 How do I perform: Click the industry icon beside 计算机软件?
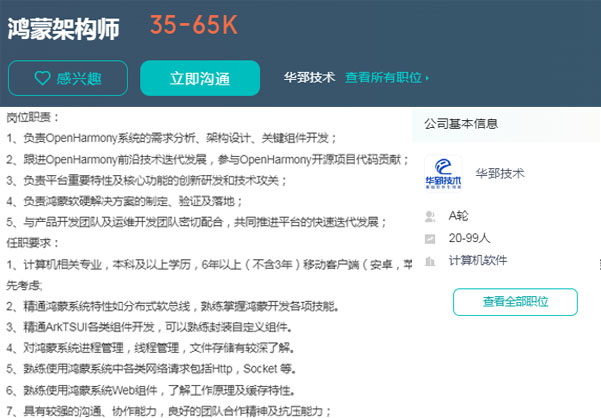(430, 261)
